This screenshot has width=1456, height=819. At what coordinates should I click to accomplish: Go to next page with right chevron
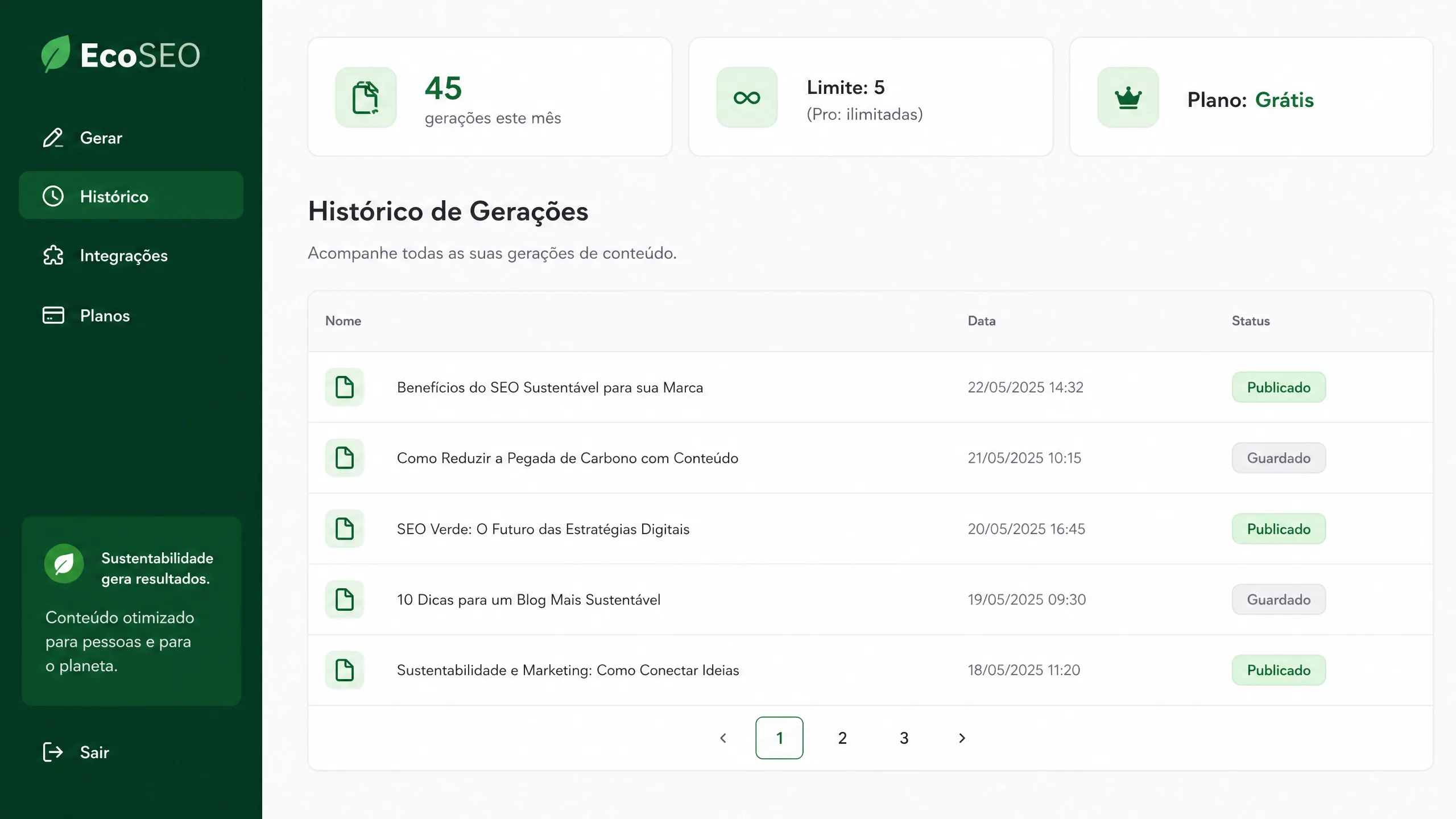(x=962, y=738)
